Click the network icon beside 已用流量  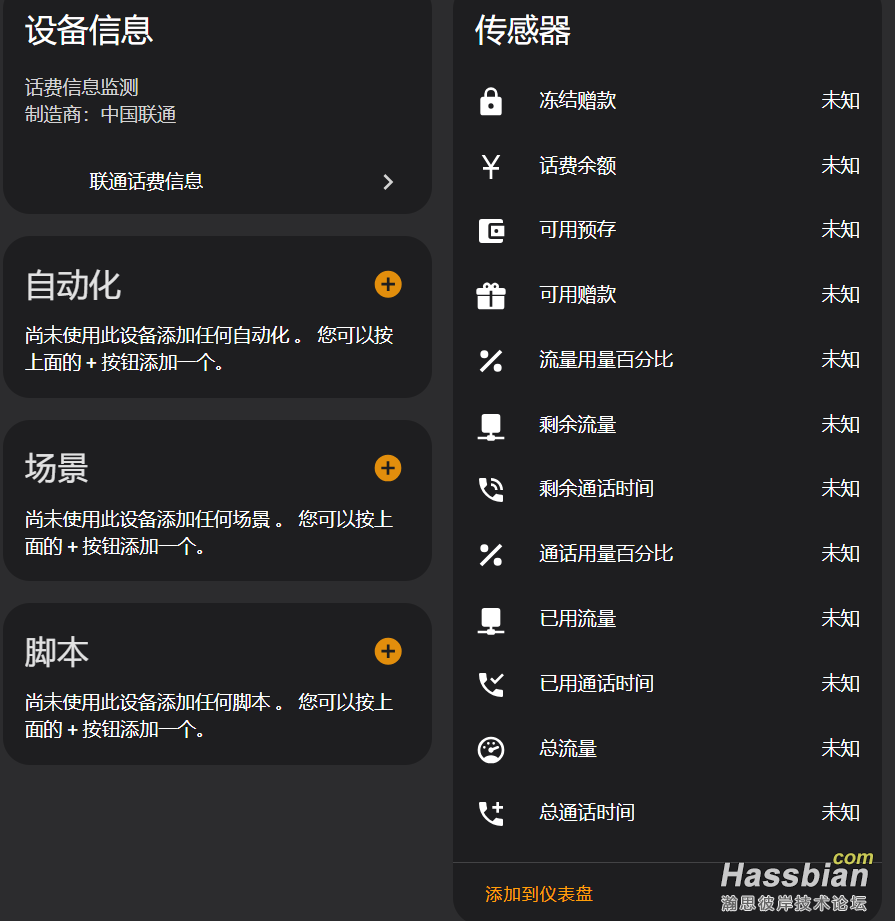(x=491, y=620)
